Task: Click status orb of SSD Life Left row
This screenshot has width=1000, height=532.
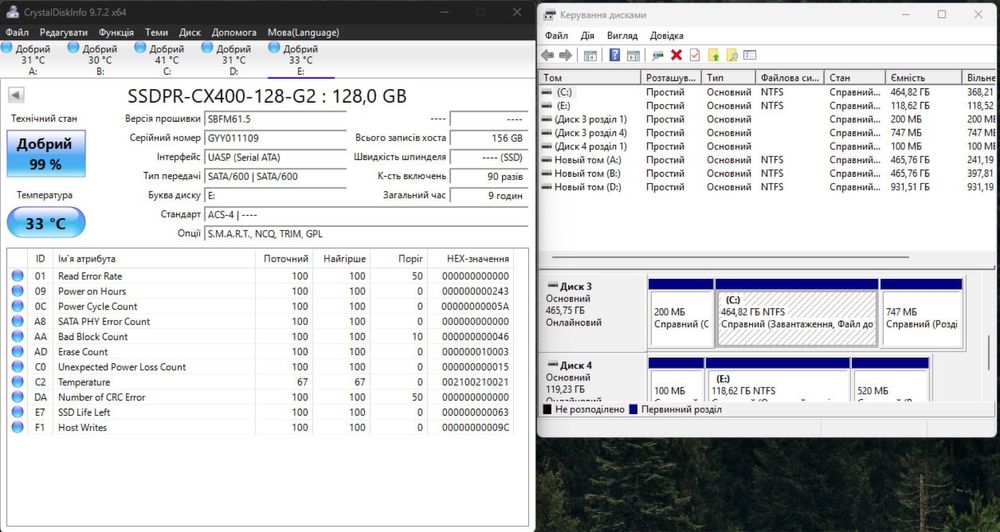Action: pyautogui.click(x=17, y=412)
